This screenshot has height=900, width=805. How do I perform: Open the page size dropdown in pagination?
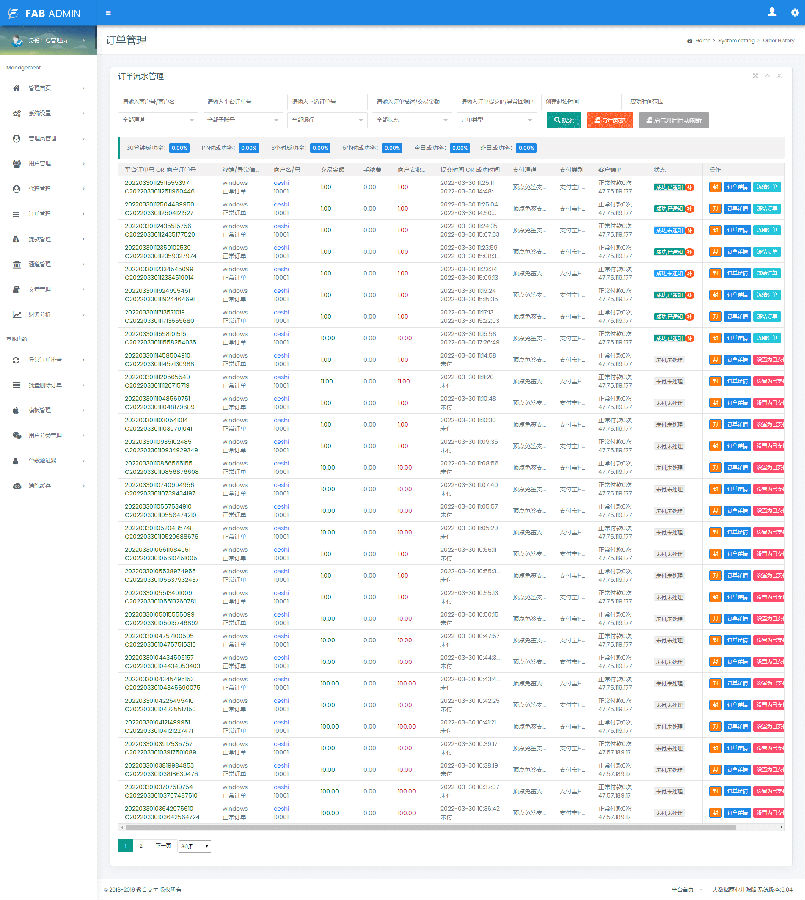tap(194, 846)
